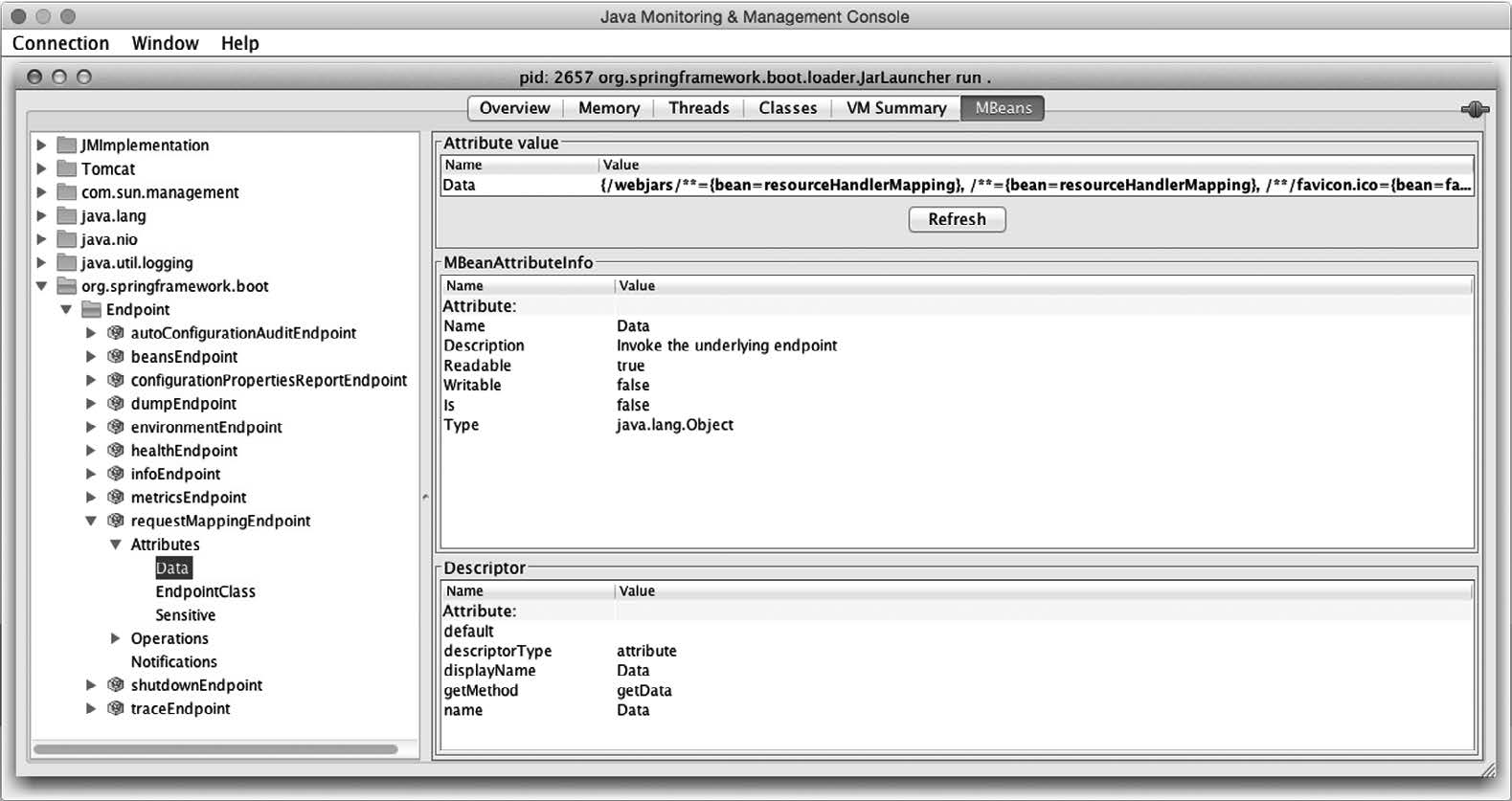
Task: Collapse the requestMappingEndpoint node
Action: point(91,522)
